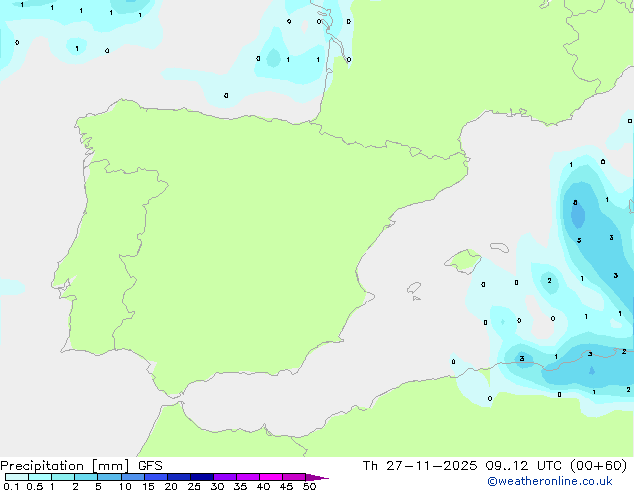Click the legend label '50'
This screenshot has width=634, height=490.
(309, 486)
